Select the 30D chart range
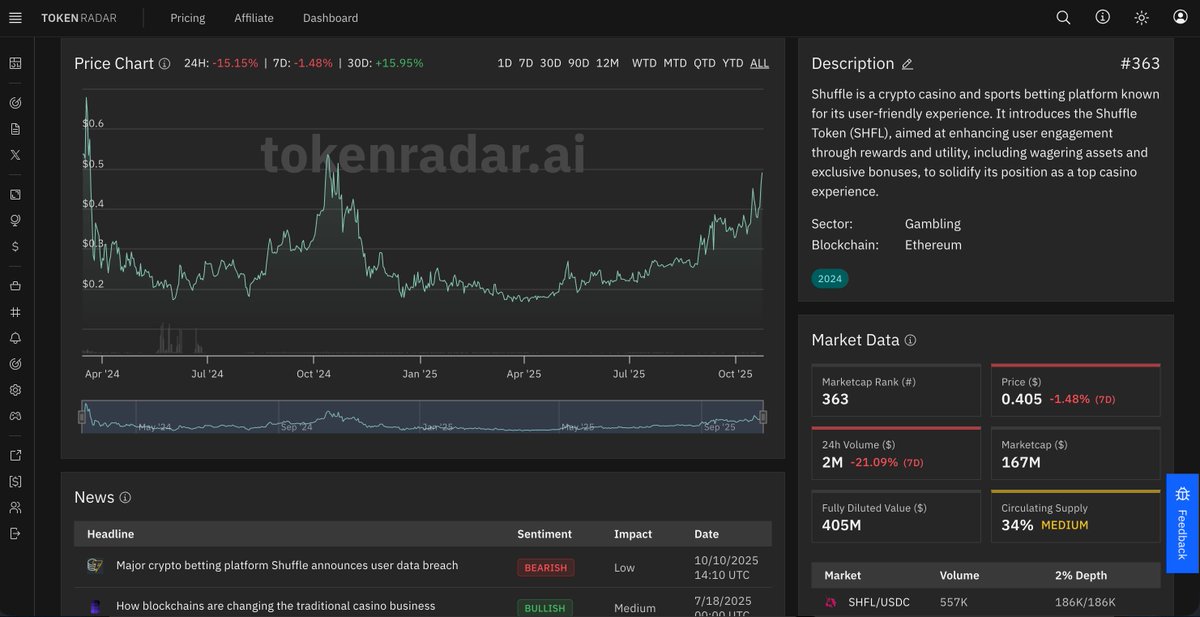The width and height of the screenshot is (1200, 617). [x=550, y=63]
